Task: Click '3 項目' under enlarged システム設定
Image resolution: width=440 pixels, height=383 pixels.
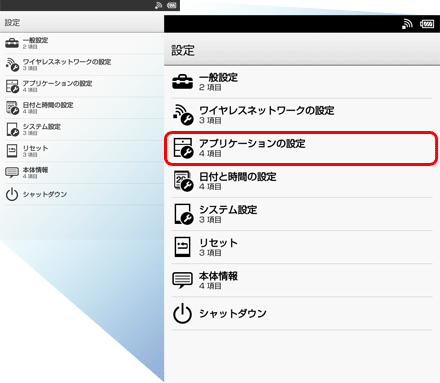Action: click(x=210, y=220)
